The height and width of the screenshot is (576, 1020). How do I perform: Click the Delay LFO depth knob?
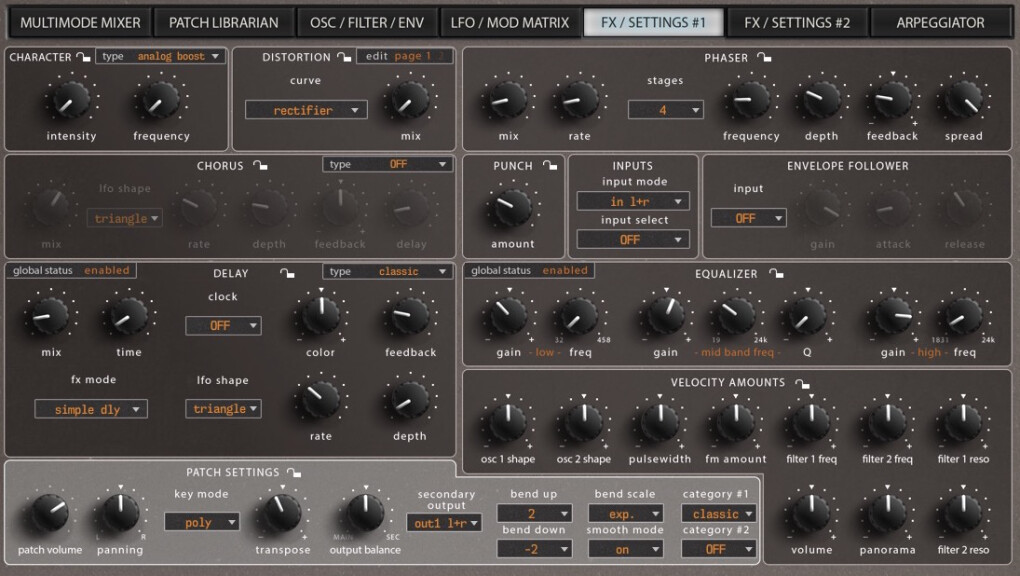point(410,401)
